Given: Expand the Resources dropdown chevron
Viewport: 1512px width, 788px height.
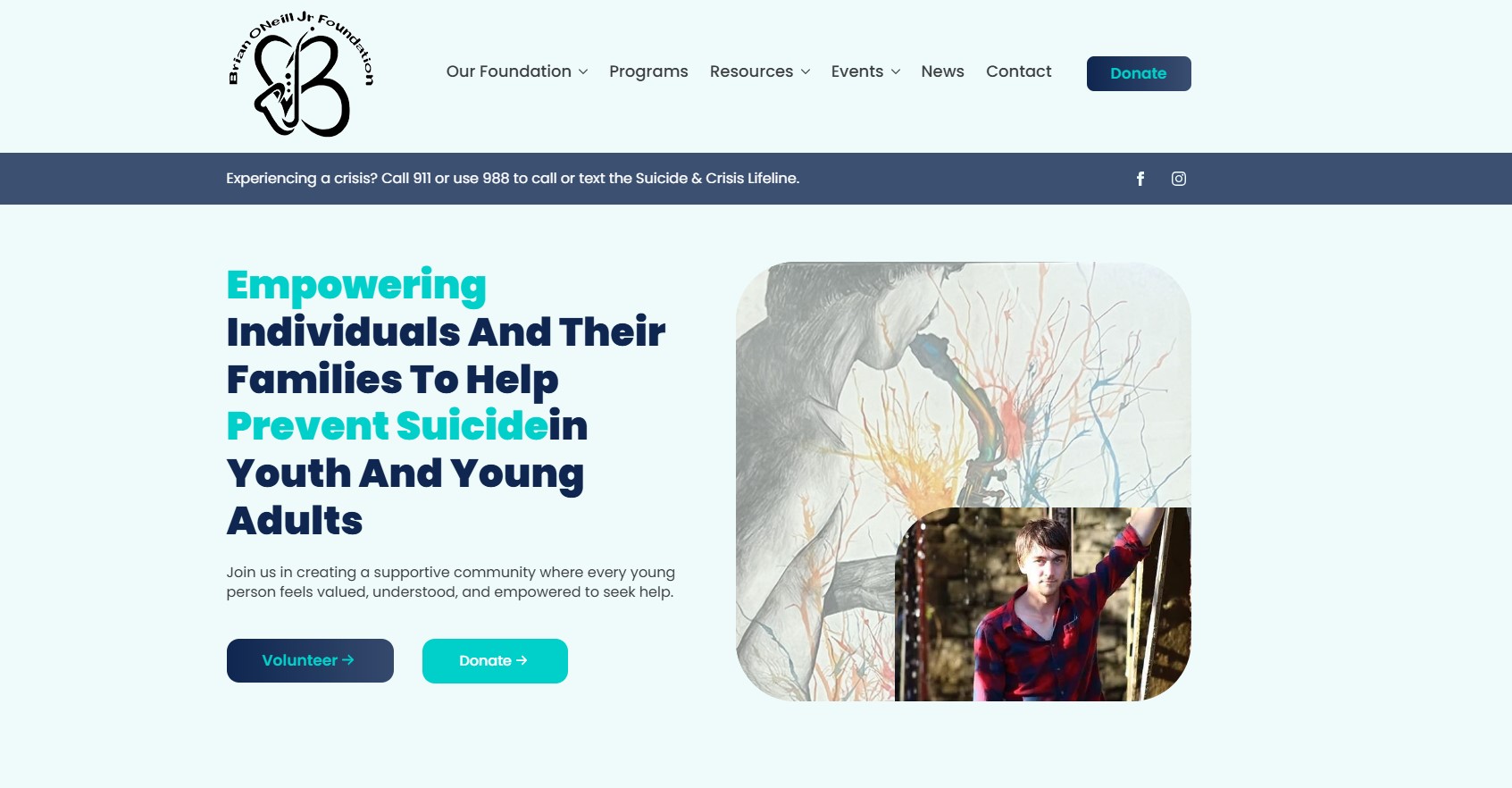Looking at the screenshot, I should (x=806, y=72).
